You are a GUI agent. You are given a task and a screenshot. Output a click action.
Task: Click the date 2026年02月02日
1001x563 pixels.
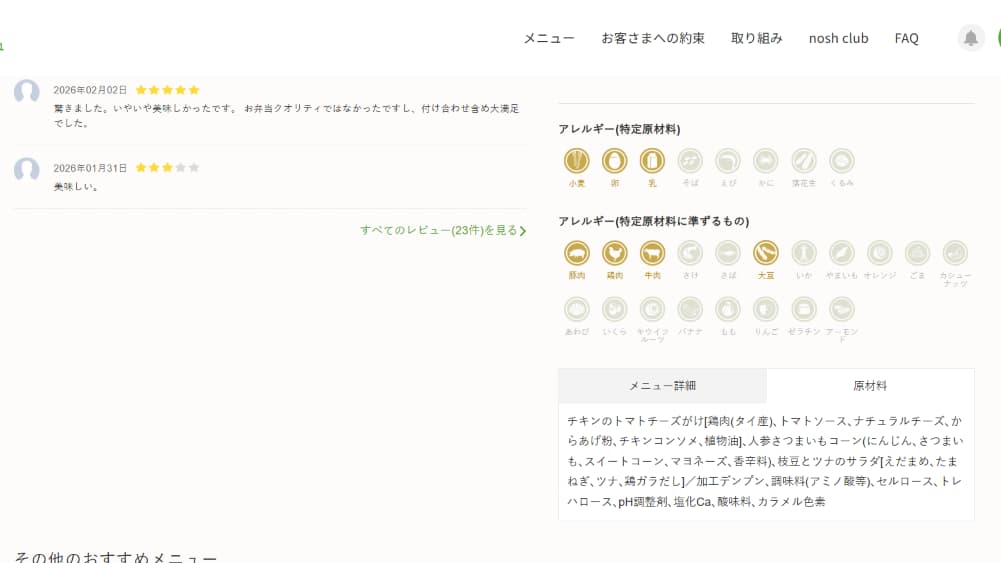pyautogui.click(x=90, y=90)
